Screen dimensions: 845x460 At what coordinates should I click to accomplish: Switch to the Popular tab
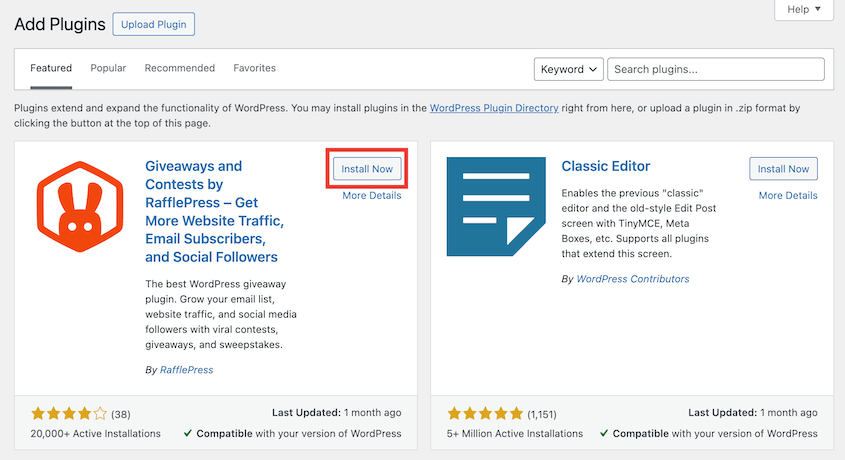click(x=108, y=68)
